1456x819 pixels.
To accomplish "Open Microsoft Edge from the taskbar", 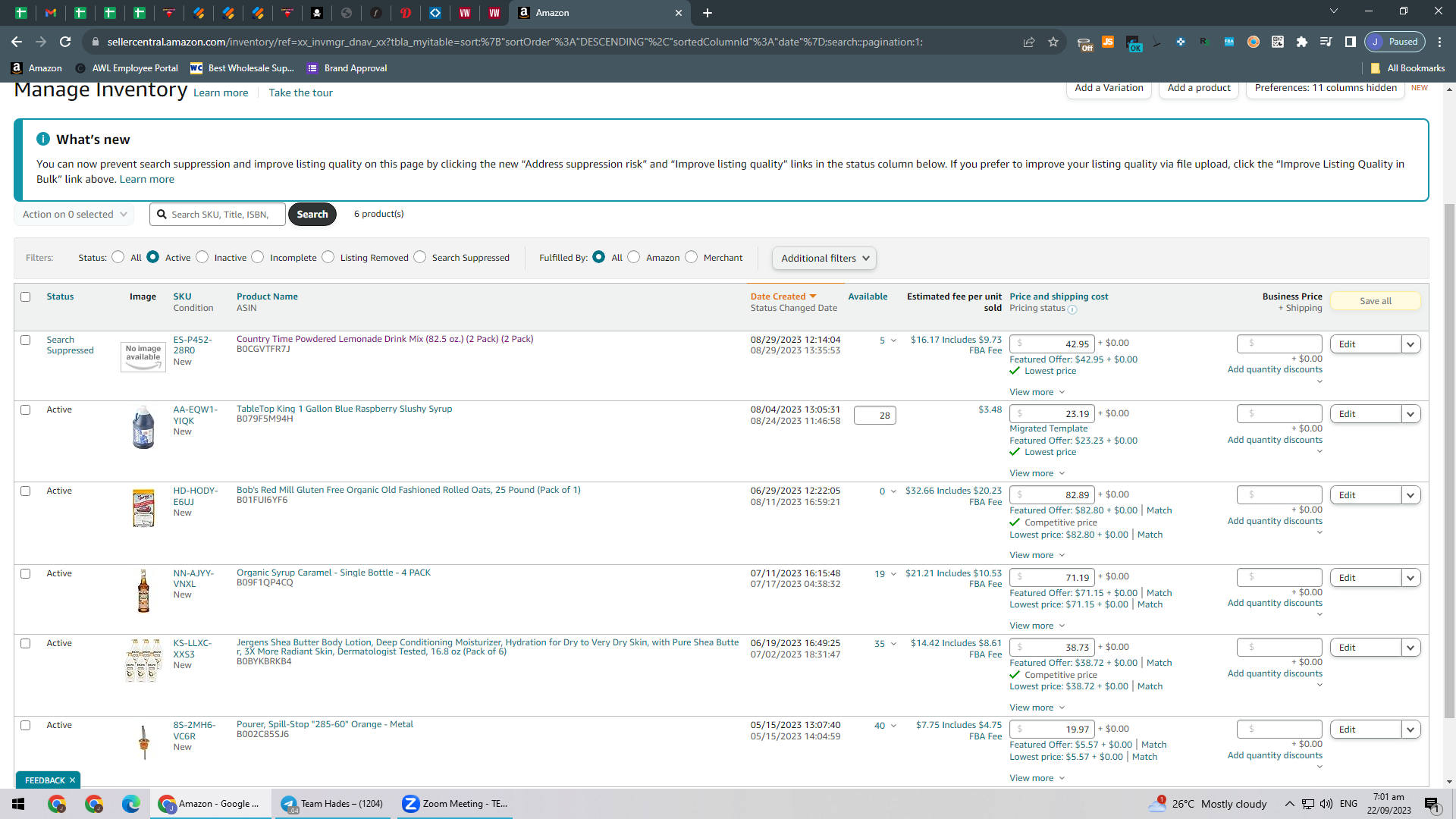I will tap(131, 804).
